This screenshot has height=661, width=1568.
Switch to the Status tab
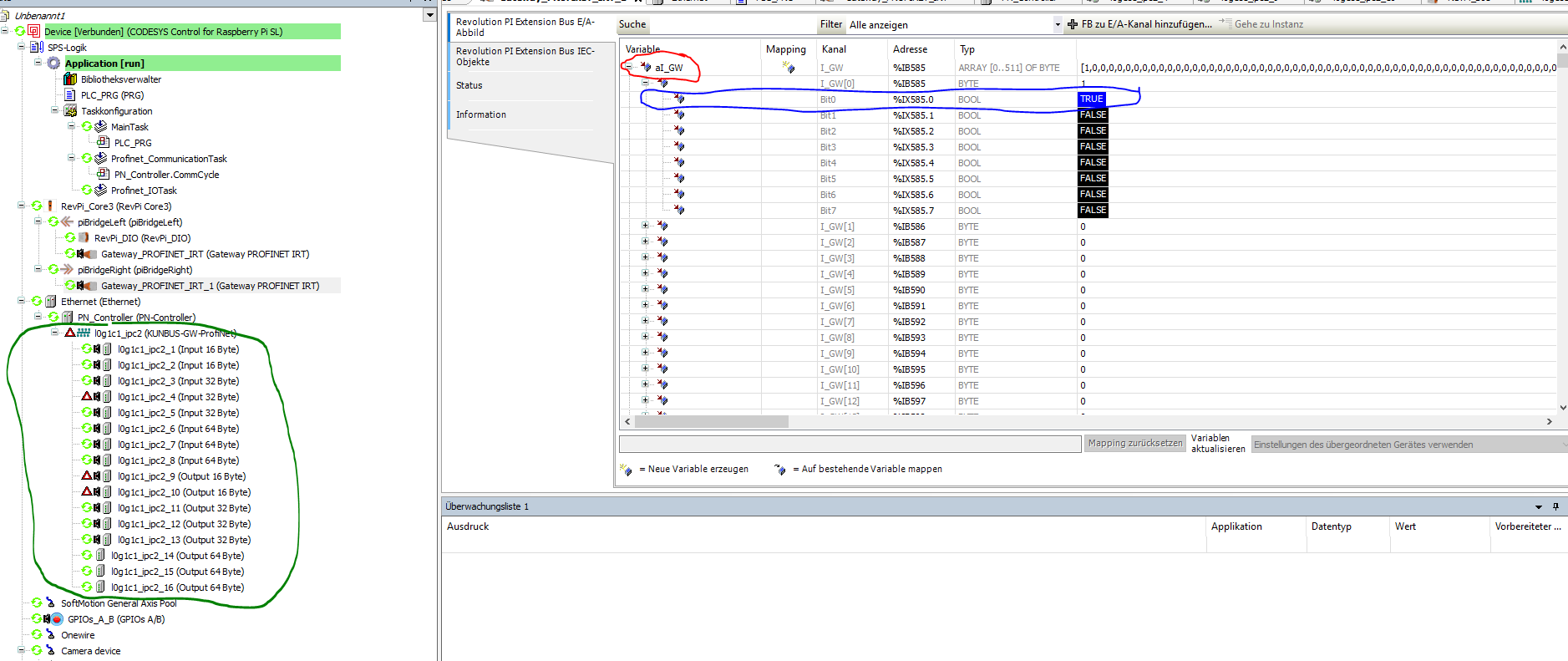coord(469,85)
